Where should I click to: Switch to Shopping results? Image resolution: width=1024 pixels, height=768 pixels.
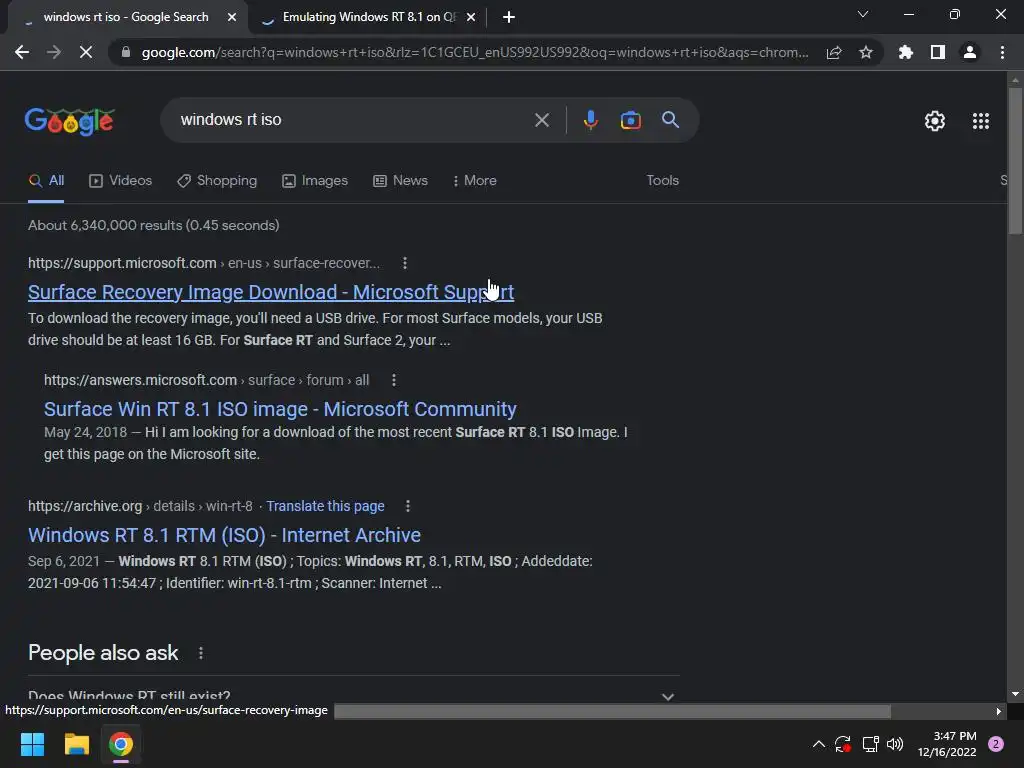point(217,181)
